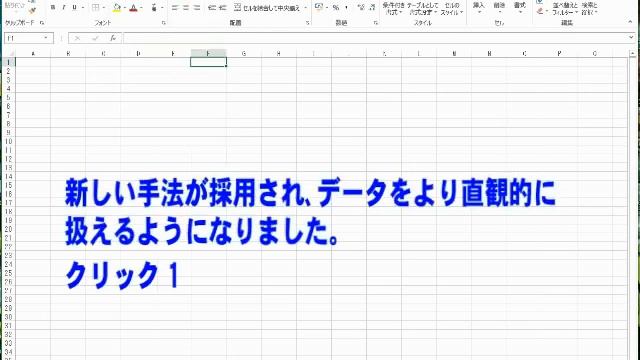Image resolution: width=640 pixels, height=360 pixels.
Task: Increase decimal places
Action: pos(361,7)
